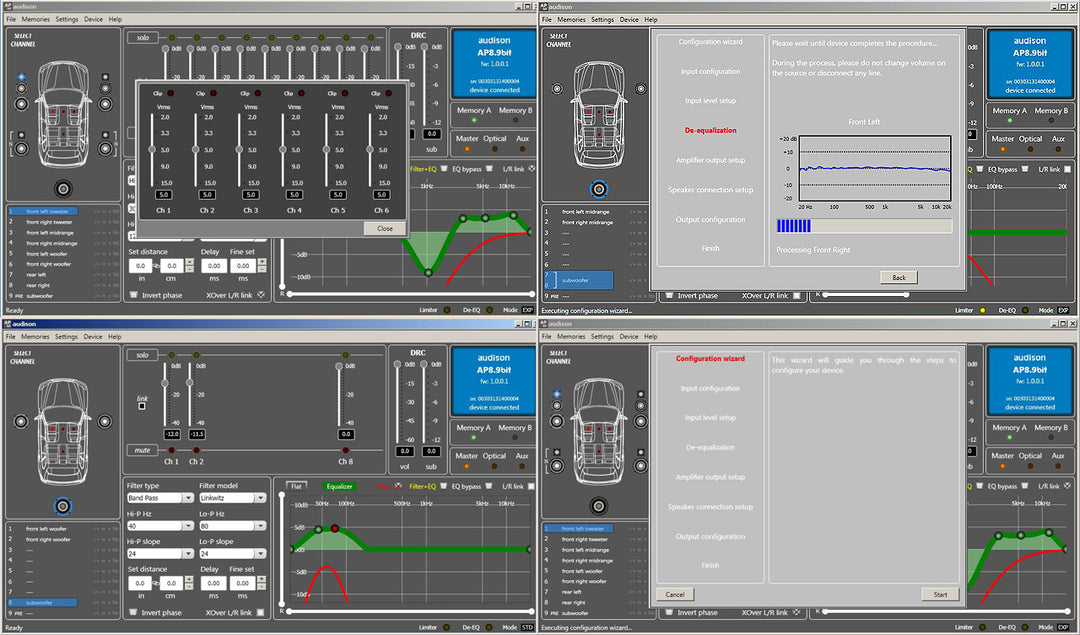Enable the XOver L/R link checkbox
The width and height of the screenshot is (1080, 635).
click(x=260, y=613)
